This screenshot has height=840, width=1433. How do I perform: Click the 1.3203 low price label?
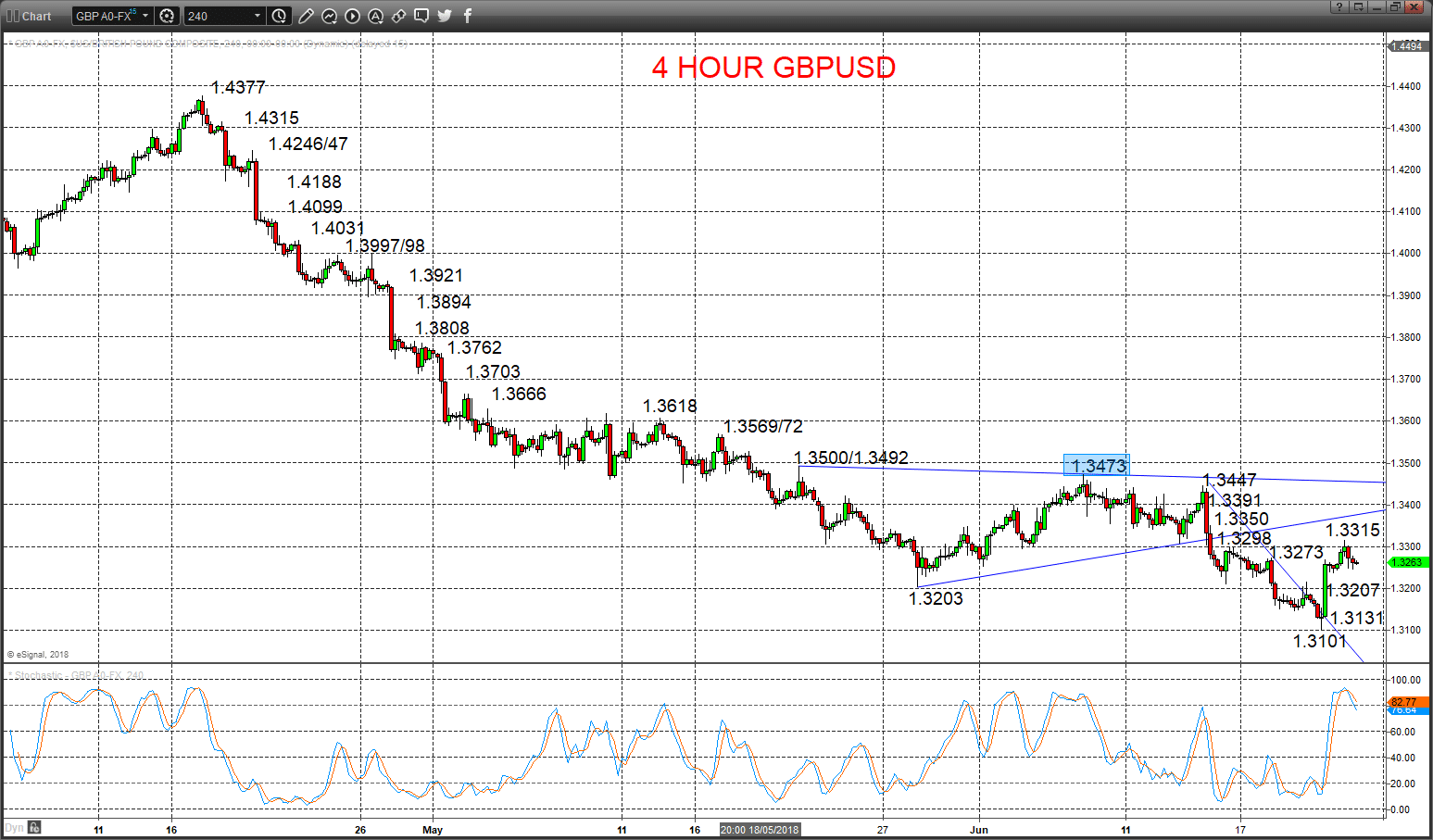click(x=936, y=598)
